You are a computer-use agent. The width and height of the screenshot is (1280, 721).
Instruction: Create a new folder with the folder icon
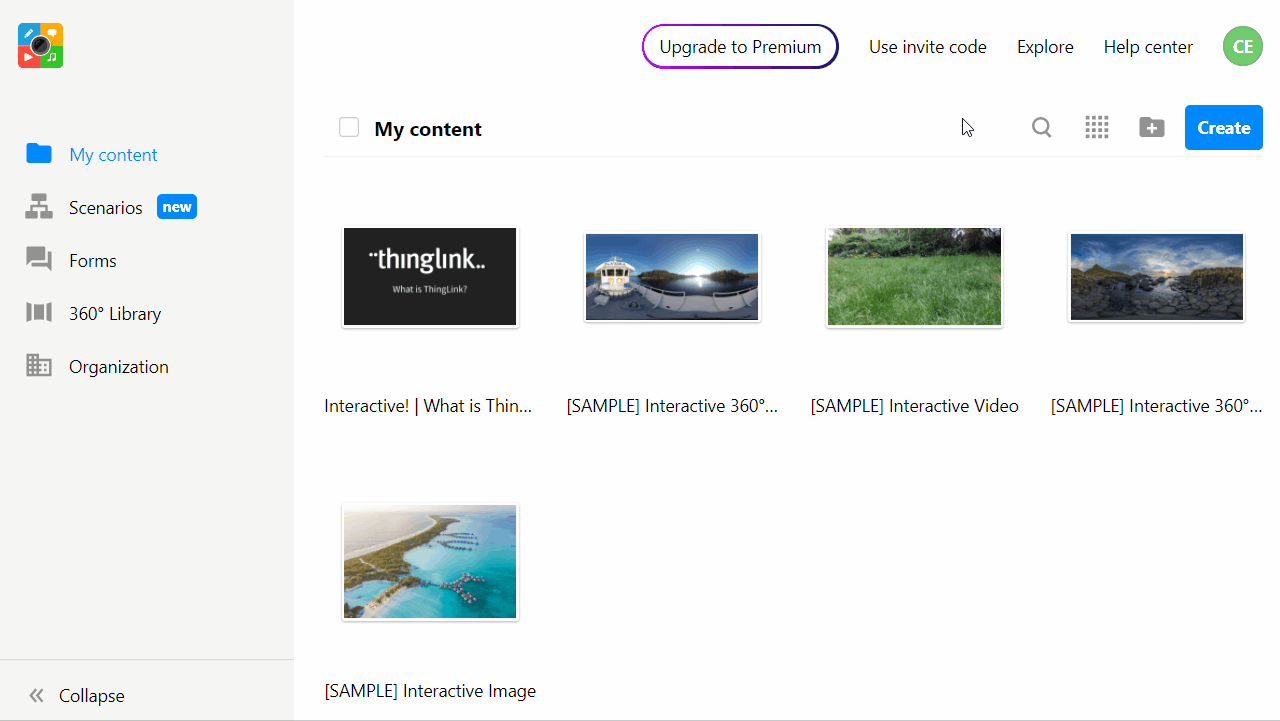tap(1151, 127)
